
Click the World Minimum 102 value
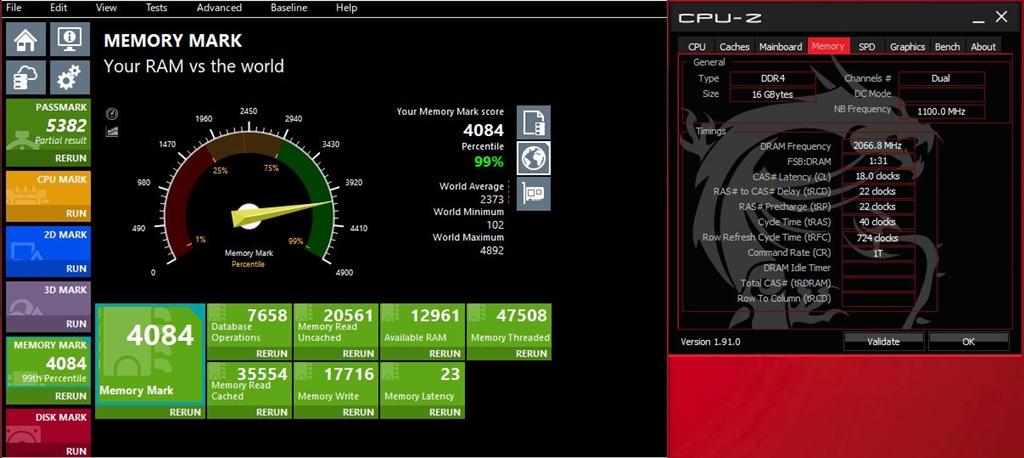495,225
